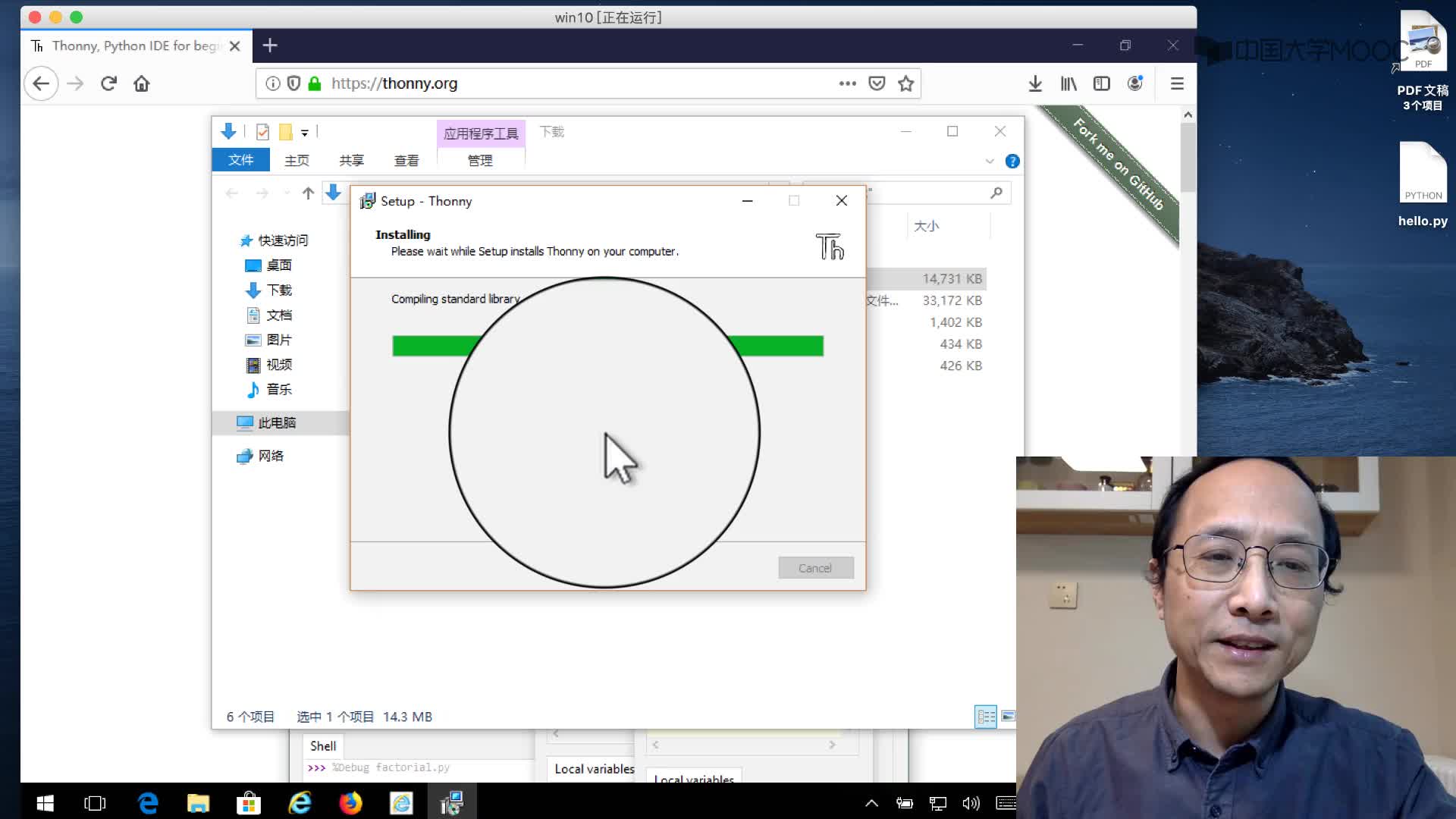
Task: Switch Explorer to large icons view
Action: [x=1008, y=717]
